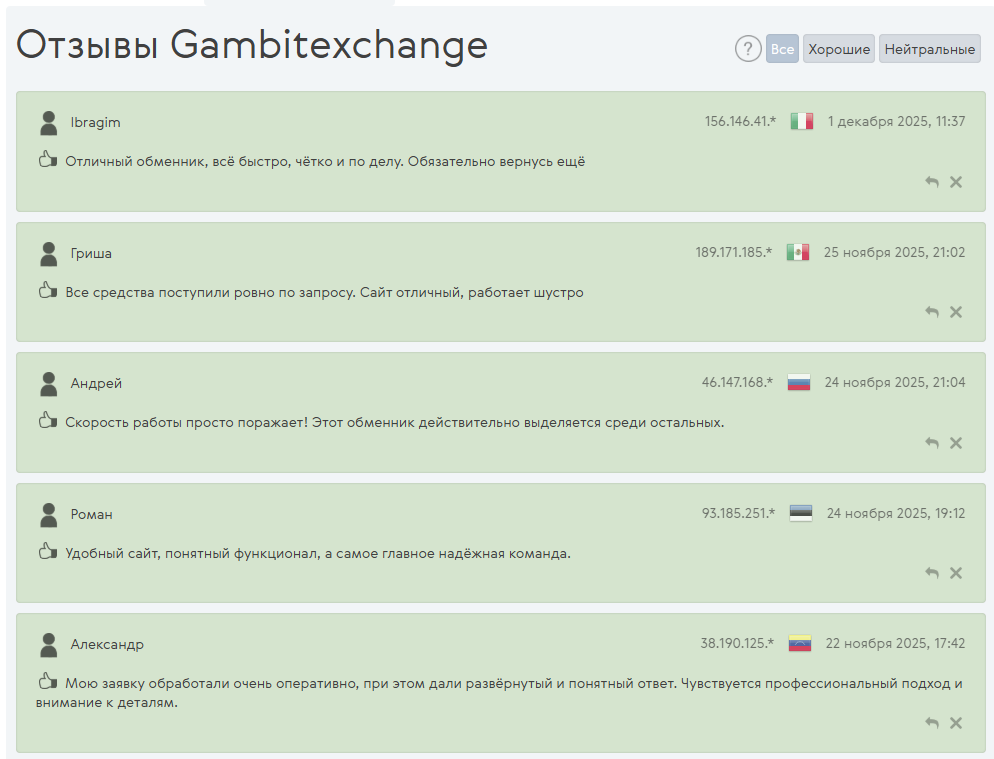994x759 pixels.
Task: Reply to Андрей's review
Action: pos(932,443)
